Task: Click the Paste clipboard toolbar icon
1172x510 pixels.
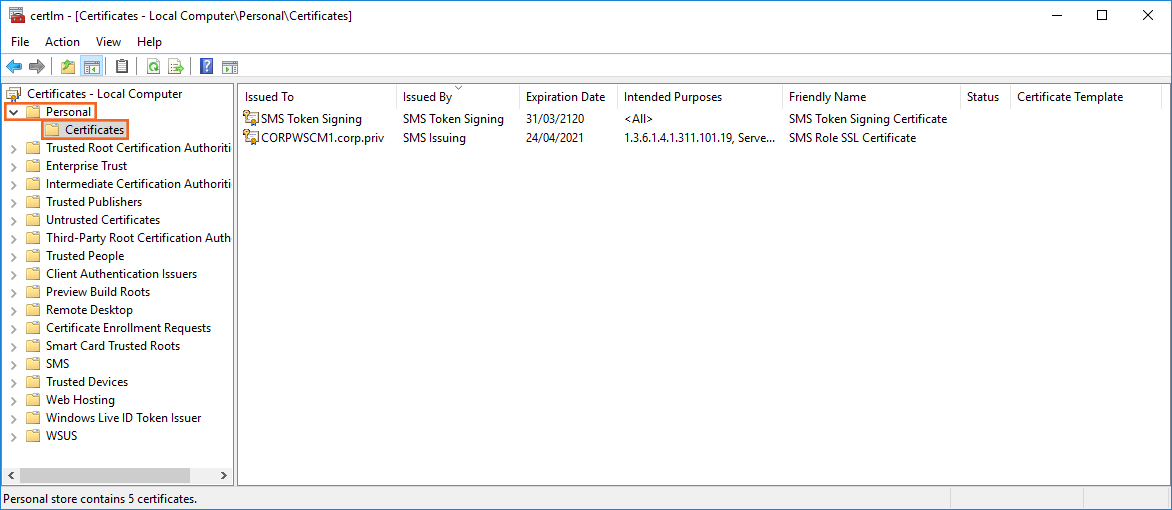Action: tap(122, 67)
